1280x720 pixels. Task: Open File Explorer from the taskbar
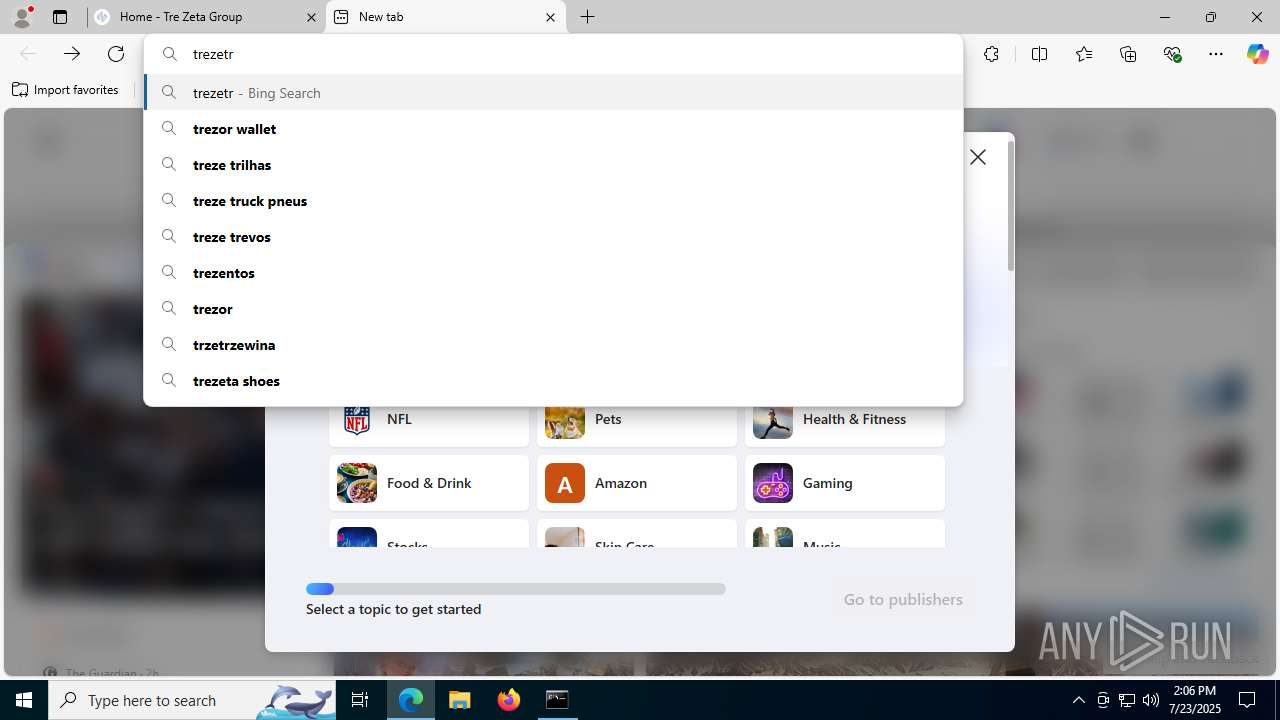(460, 700)
